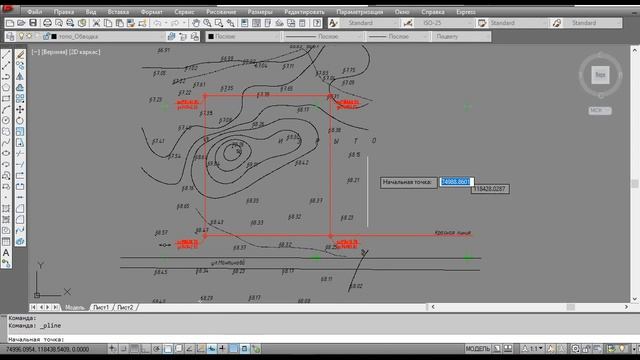The image size is (640, 360).
Task: Click the Dimension Style icon before ISO-25
Action: click(408, 23)
